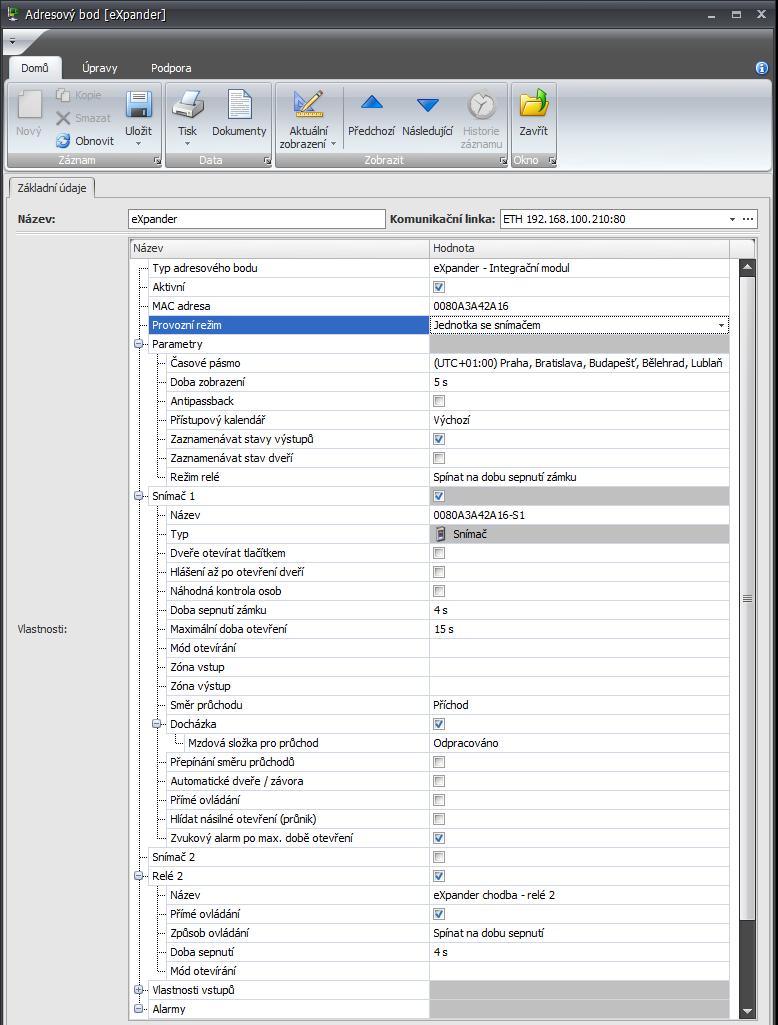Click the Snímač type icon in Typ row
This screenshot has height=1025, width=778.
[441, 534]
